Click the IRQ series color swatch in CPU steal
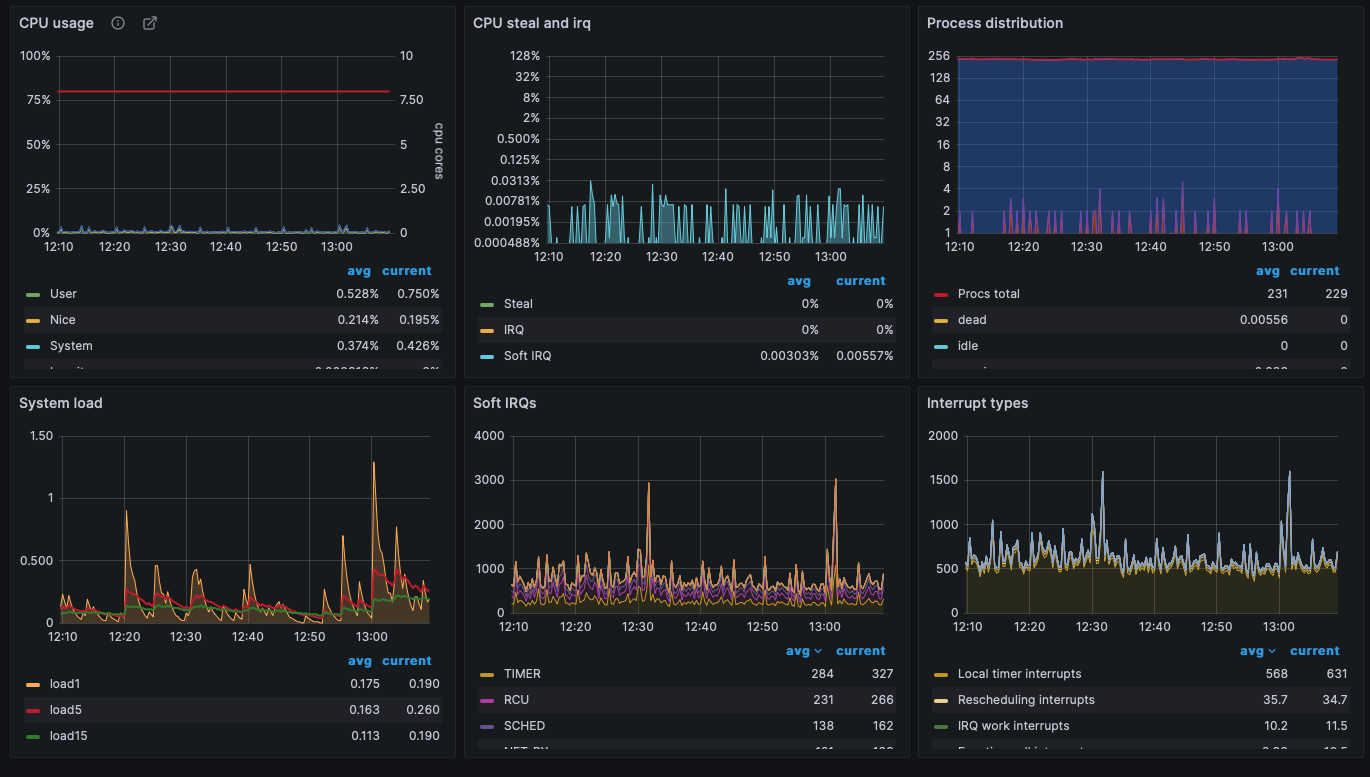Viewport: 1370px width, 777px height. [487, 330]
